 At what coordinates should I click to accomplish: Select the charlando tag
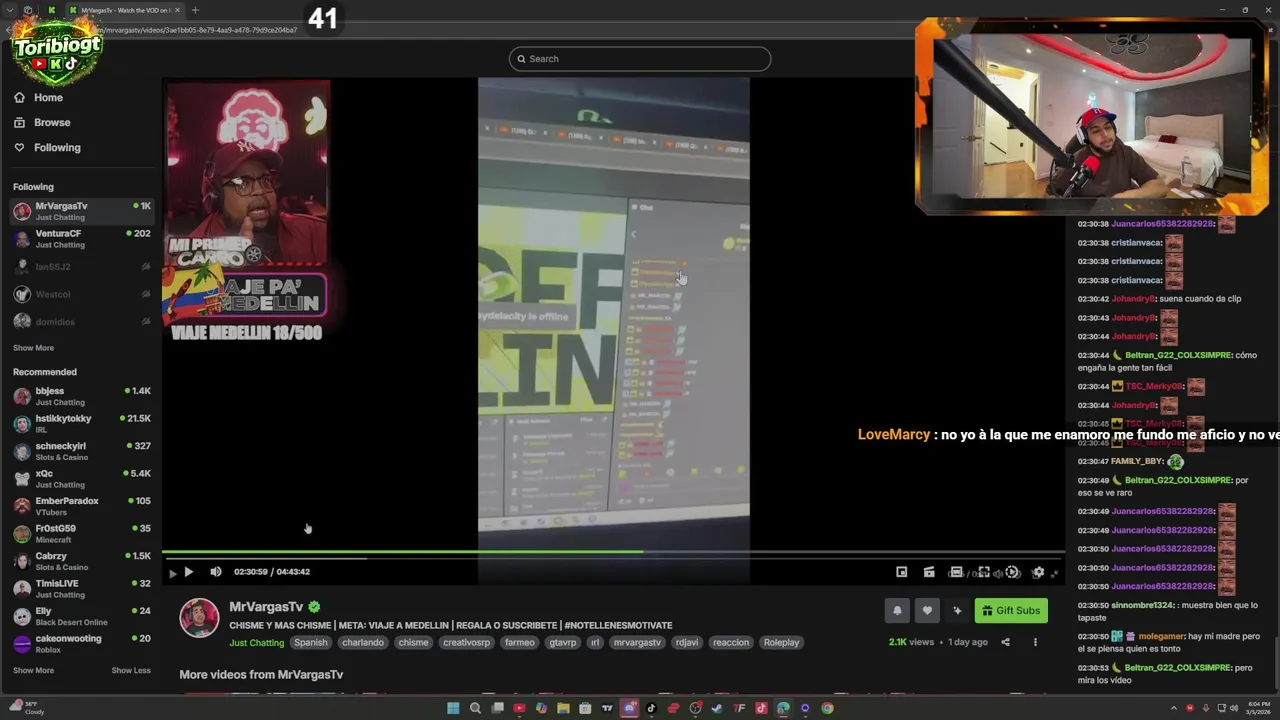(363, 643)
